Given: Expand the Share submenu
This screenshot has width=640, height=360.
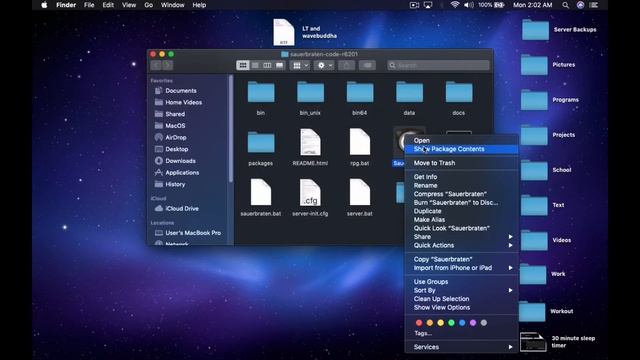Looking at the screenshot, I should point(461,237).
